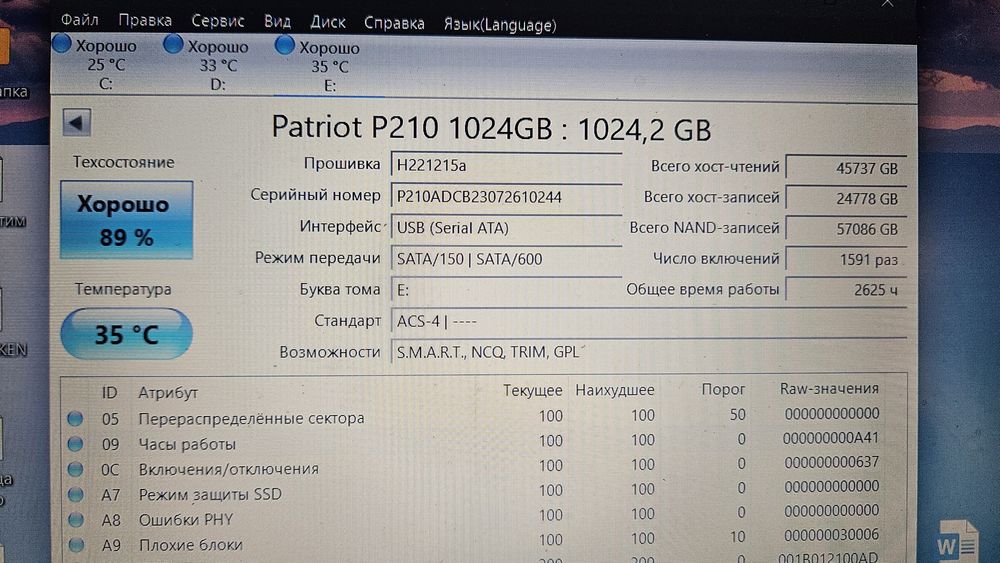Open the Правка menu

[145, 20]
